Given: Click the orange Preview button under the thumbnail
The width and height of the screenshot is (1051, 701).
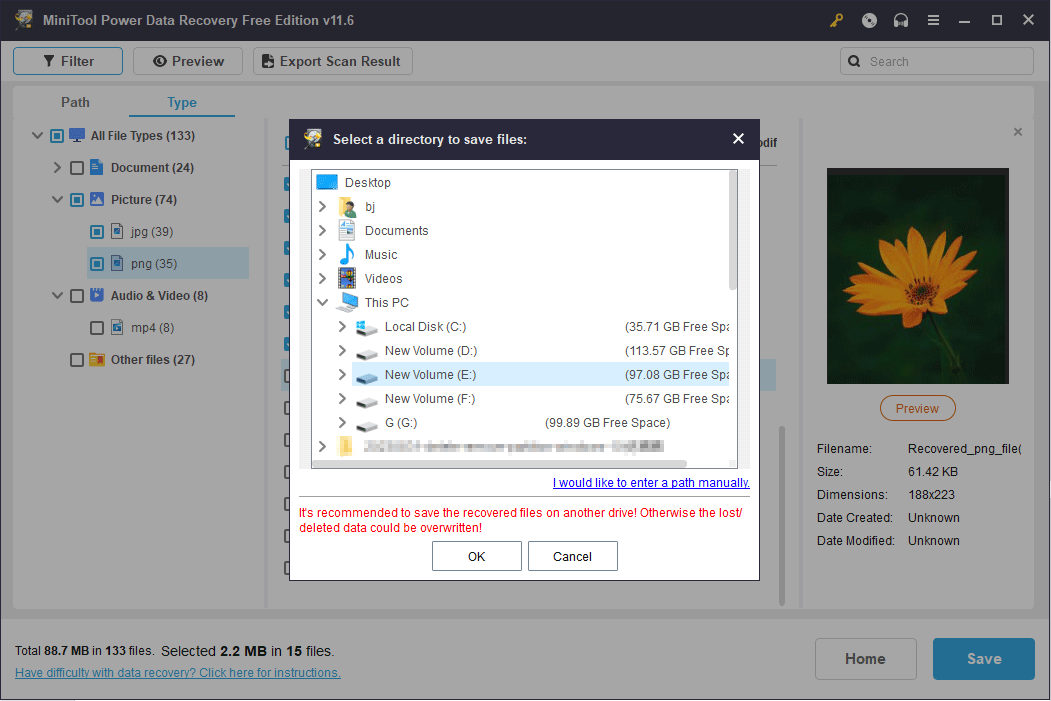Looking at the screenshot, I should click(917, 408).
